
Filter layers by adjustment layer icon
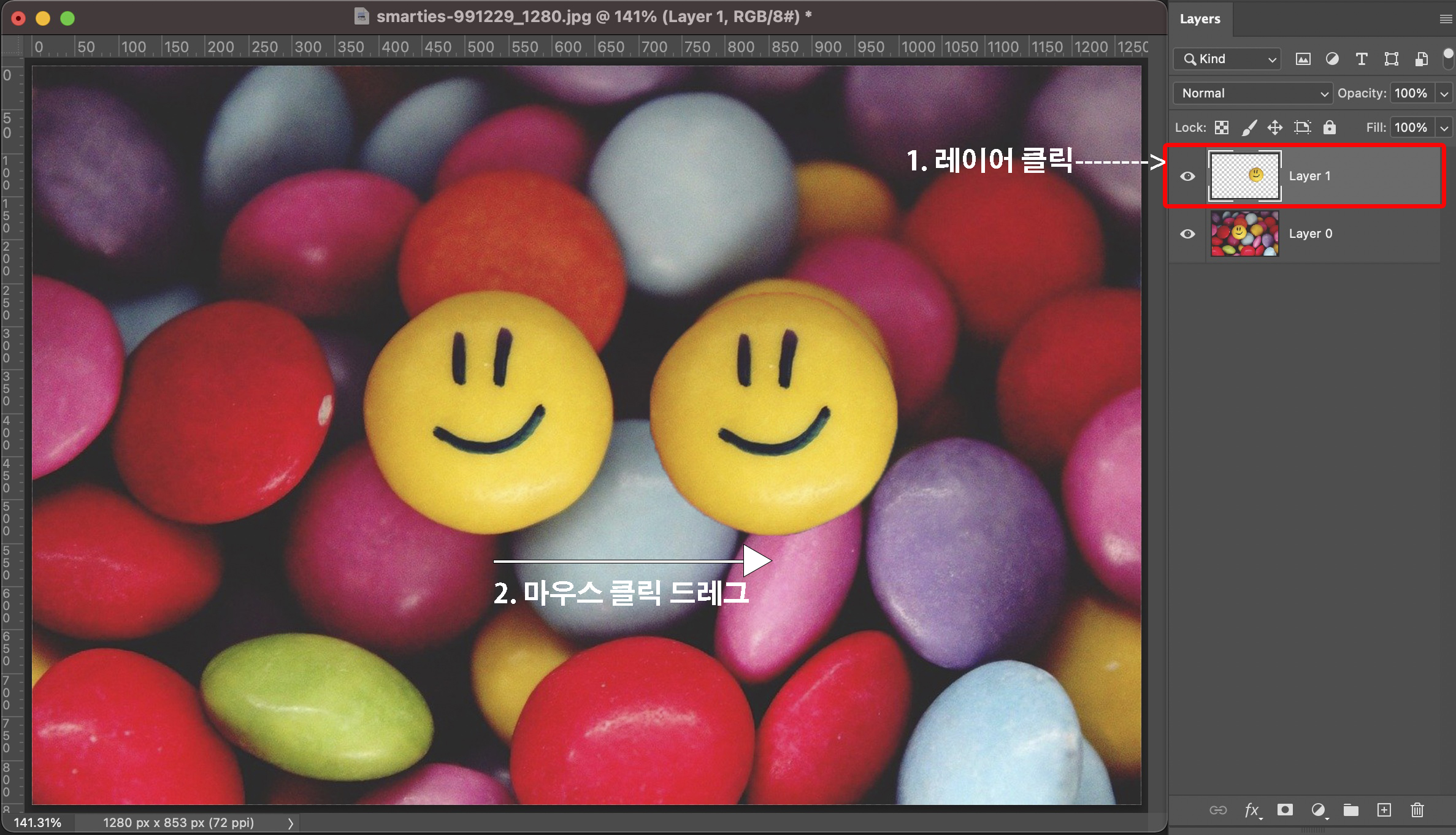pos(1332,59)
